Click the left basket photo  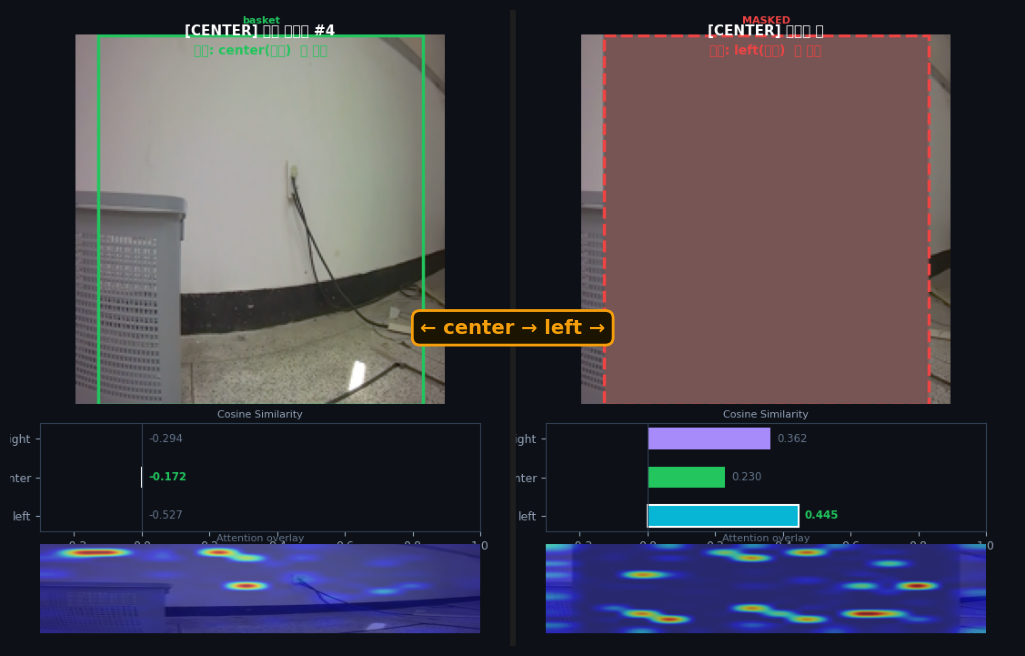[260, 219]
